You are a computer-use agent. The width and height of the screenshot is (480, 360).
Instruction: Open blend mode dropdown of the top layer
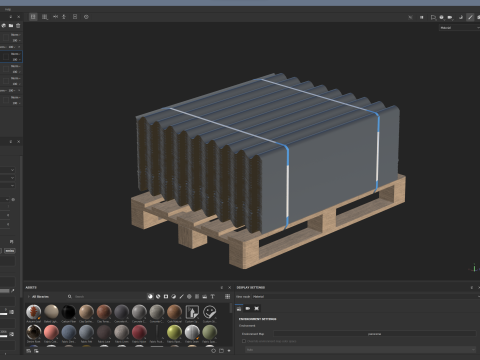[x=15, y=35]
